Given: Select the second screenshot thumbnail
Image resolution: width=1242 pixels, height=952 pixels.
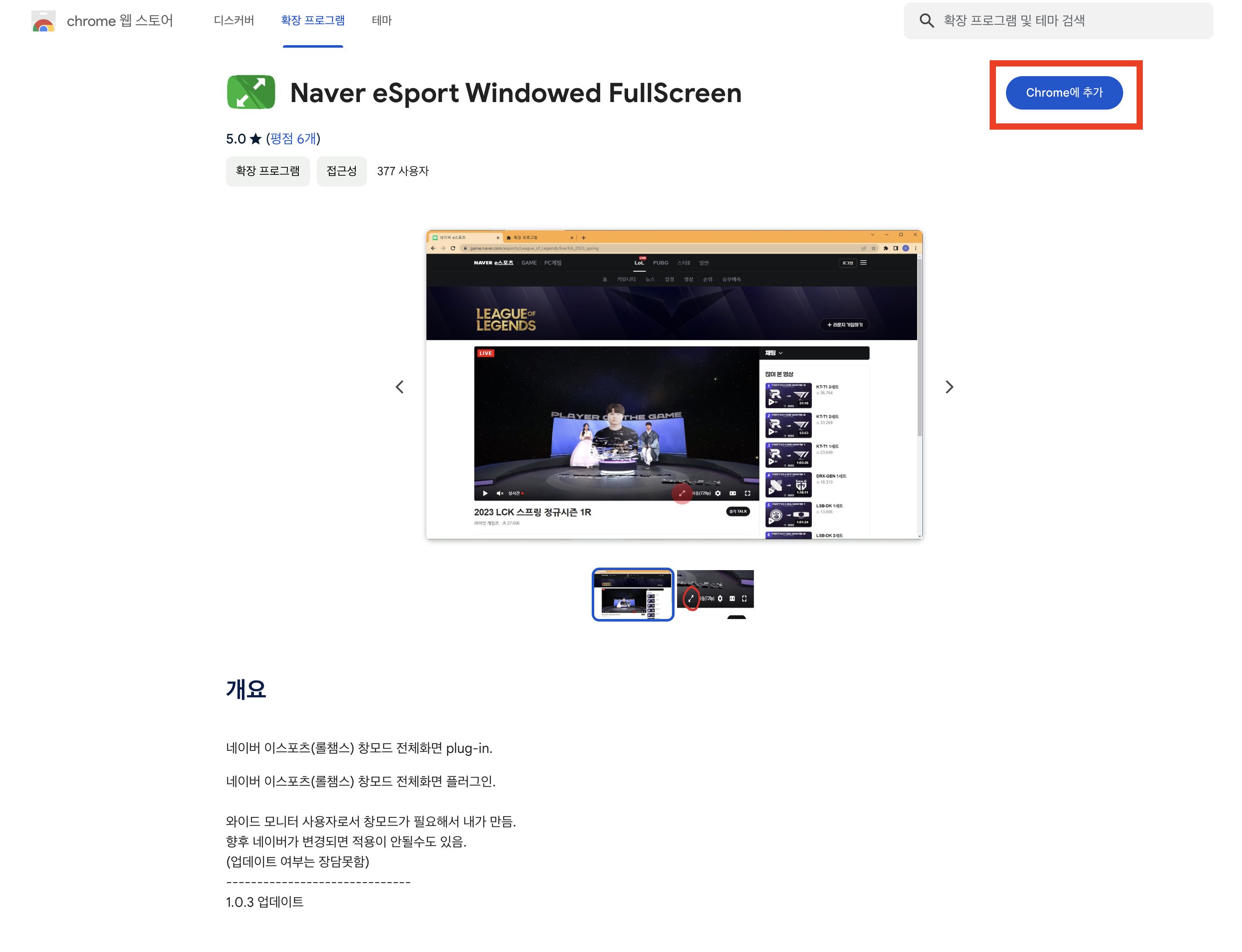Looking at the screenshot, I should [x=715, y=594].
